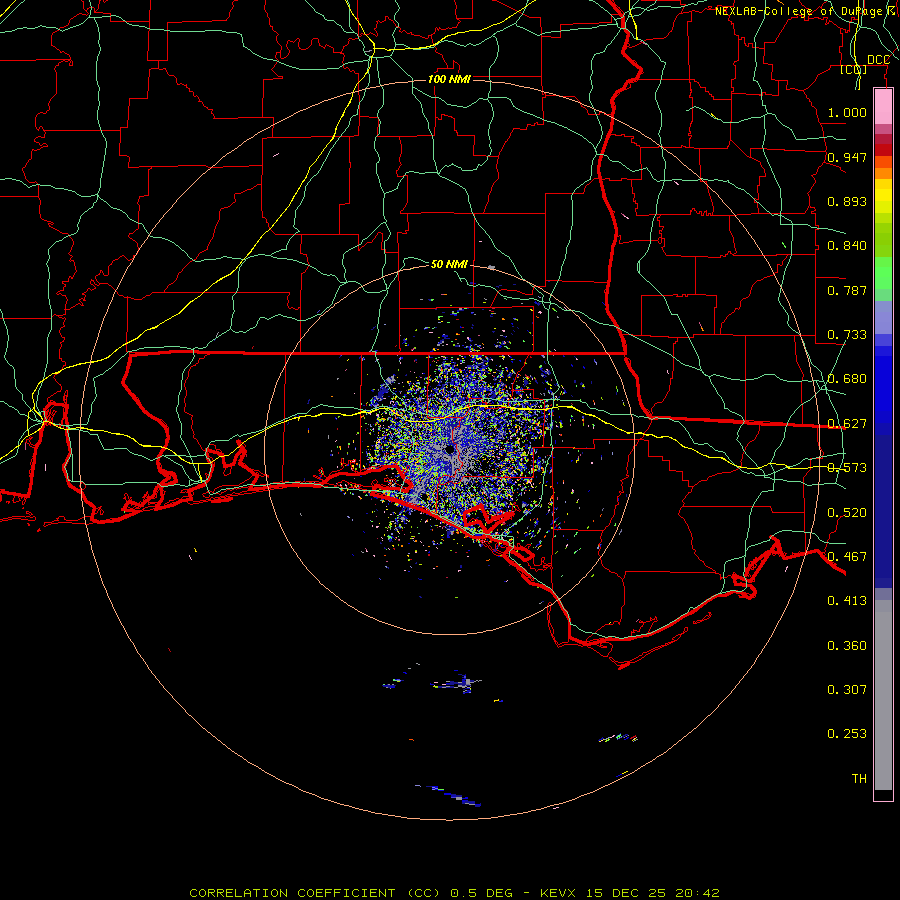Screen dimensions: 900x900
Task: Click the 0.253 legend value
Action: pyautogui.click(x=847, y=734)
